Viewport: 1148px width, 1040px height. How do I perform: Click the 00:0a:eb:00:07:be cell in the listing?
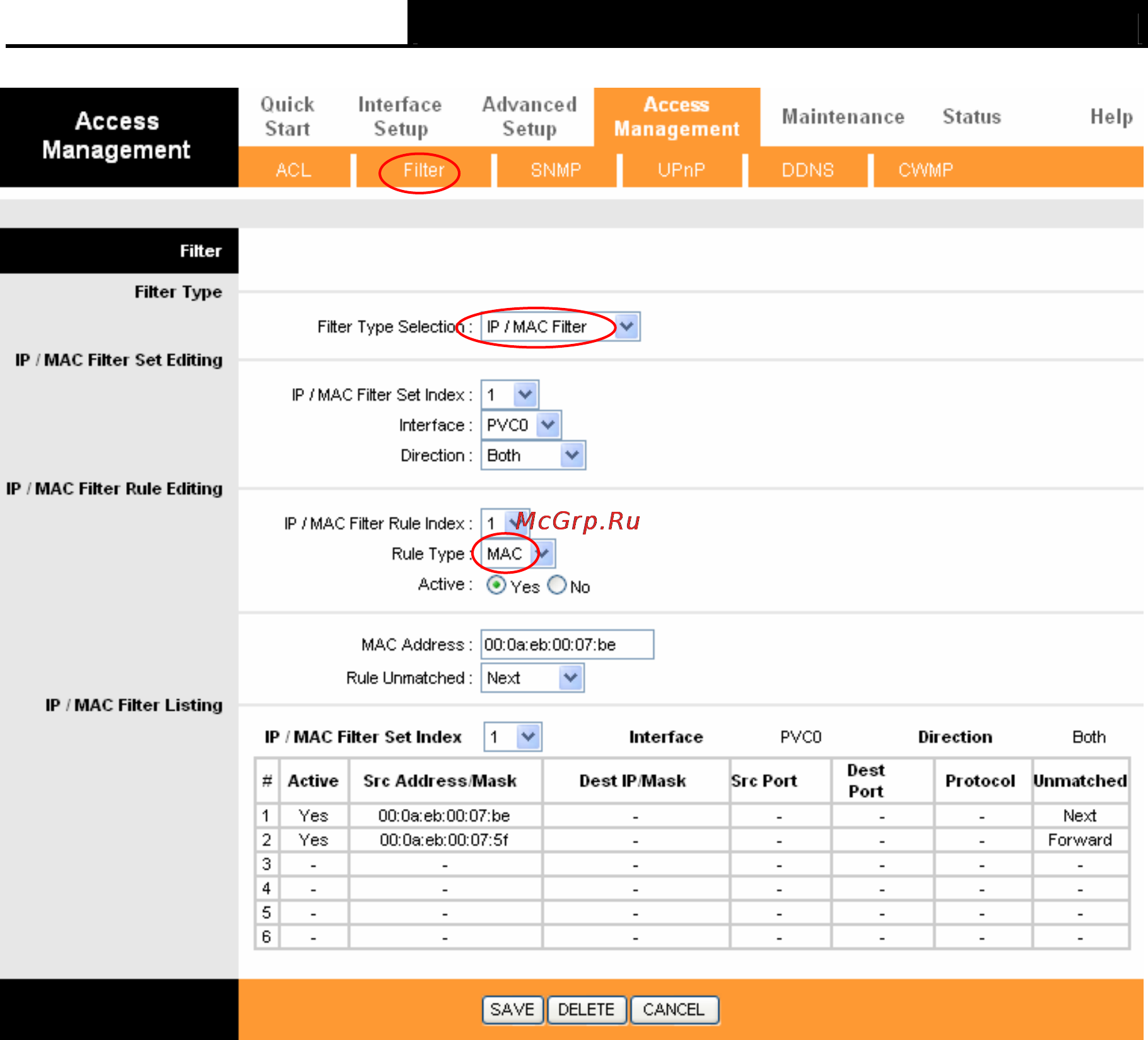click(x=444, y=815)
